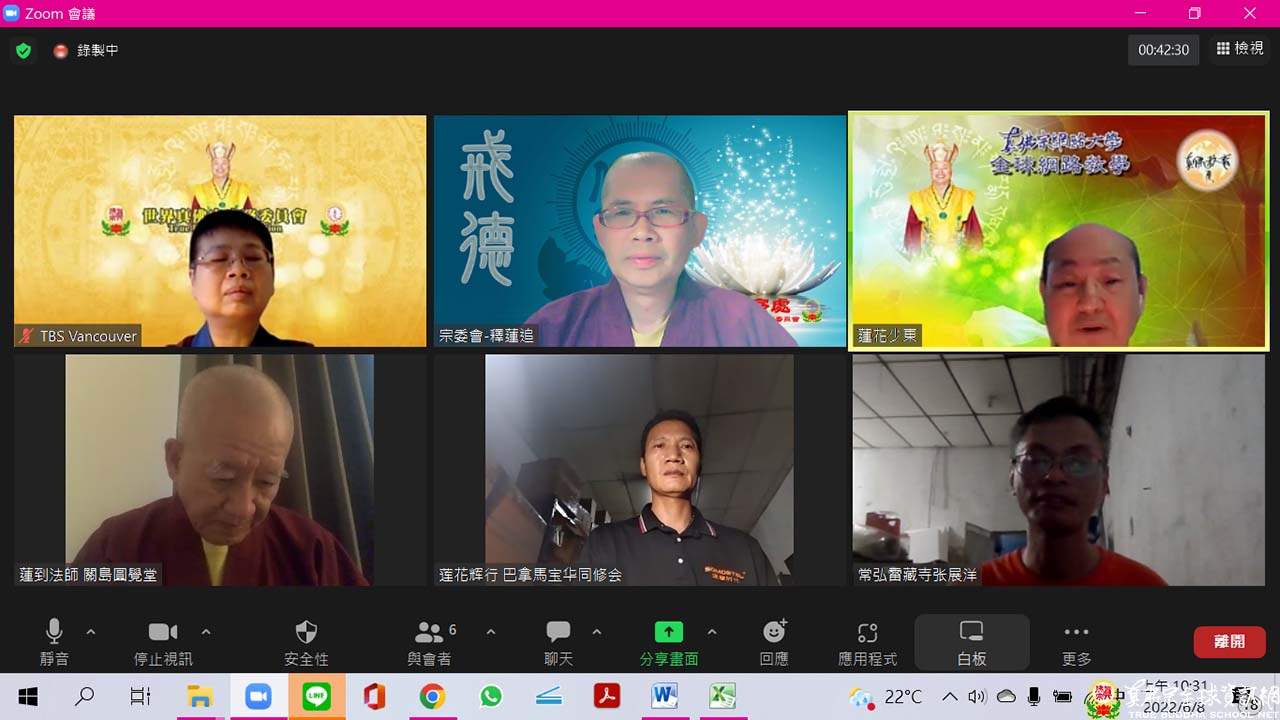This screenshot has height=720, width=1280.
Task: Expand audio options arrow next to mute
Action: pos(91,632)
